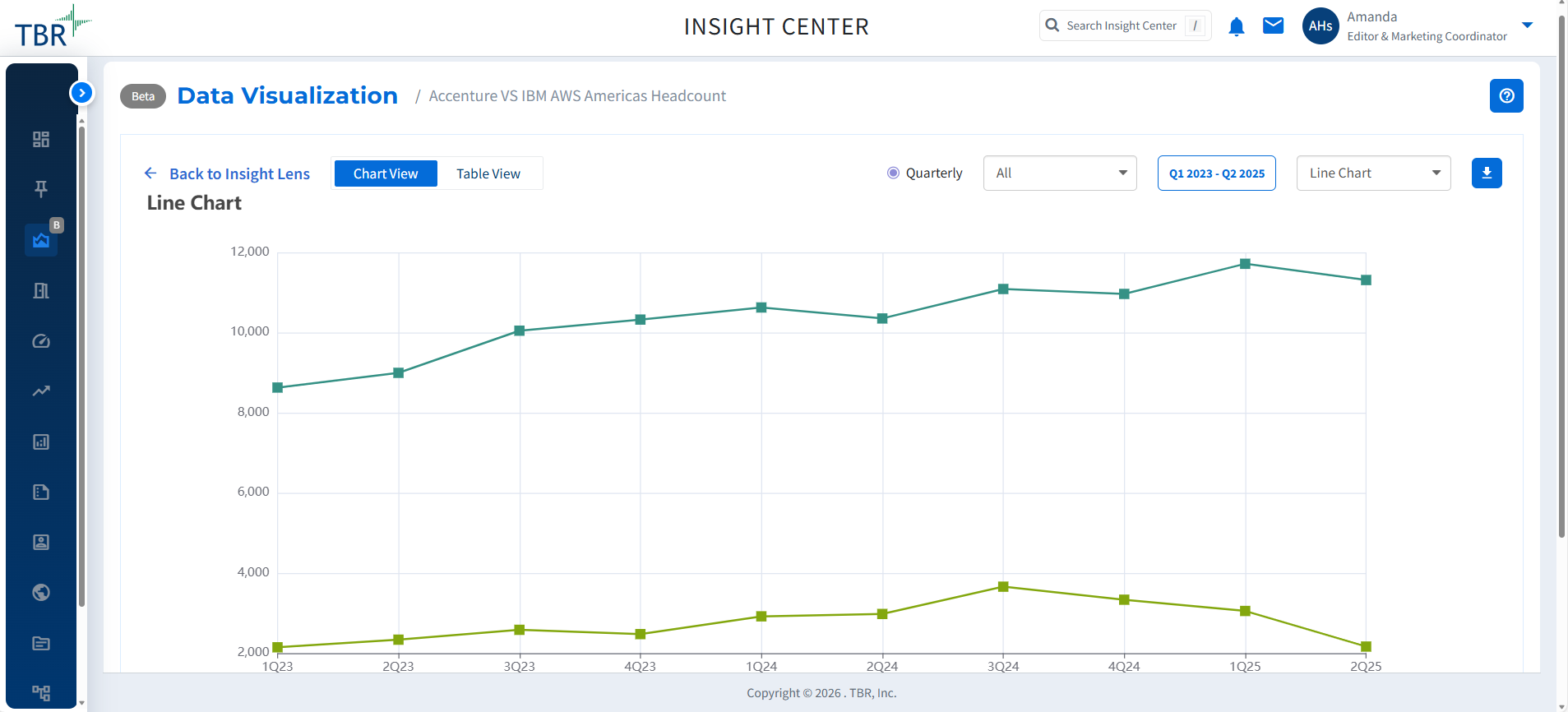
Task: Click the notifications bell icon
Action: [1236, 27]
